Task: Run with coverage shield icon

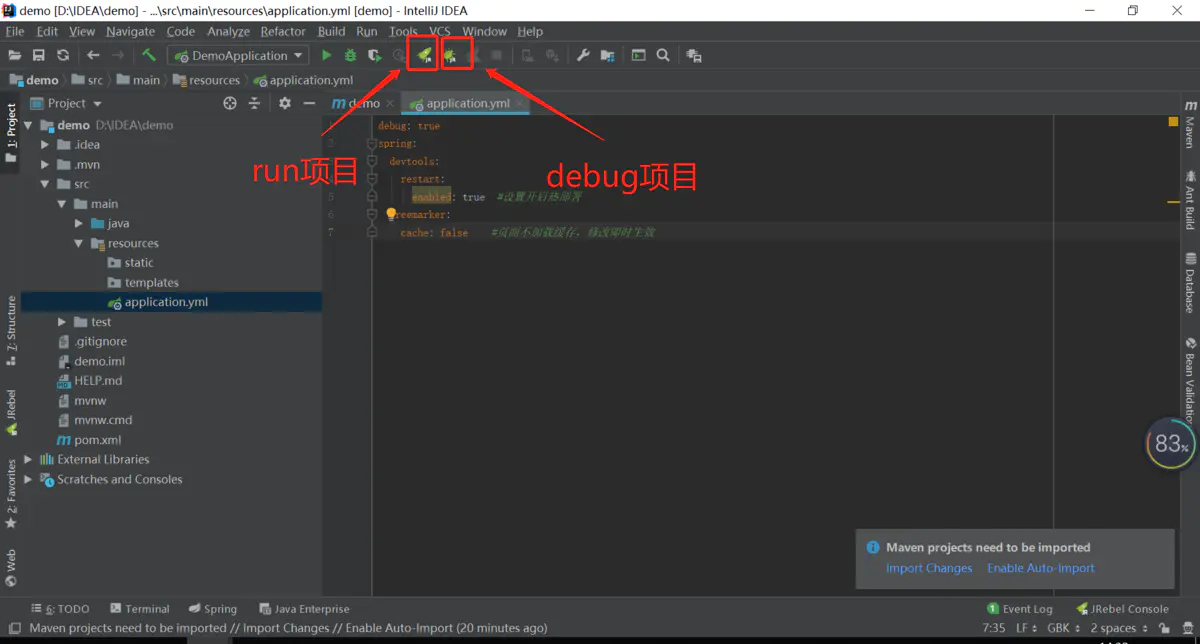Action: 375,56
